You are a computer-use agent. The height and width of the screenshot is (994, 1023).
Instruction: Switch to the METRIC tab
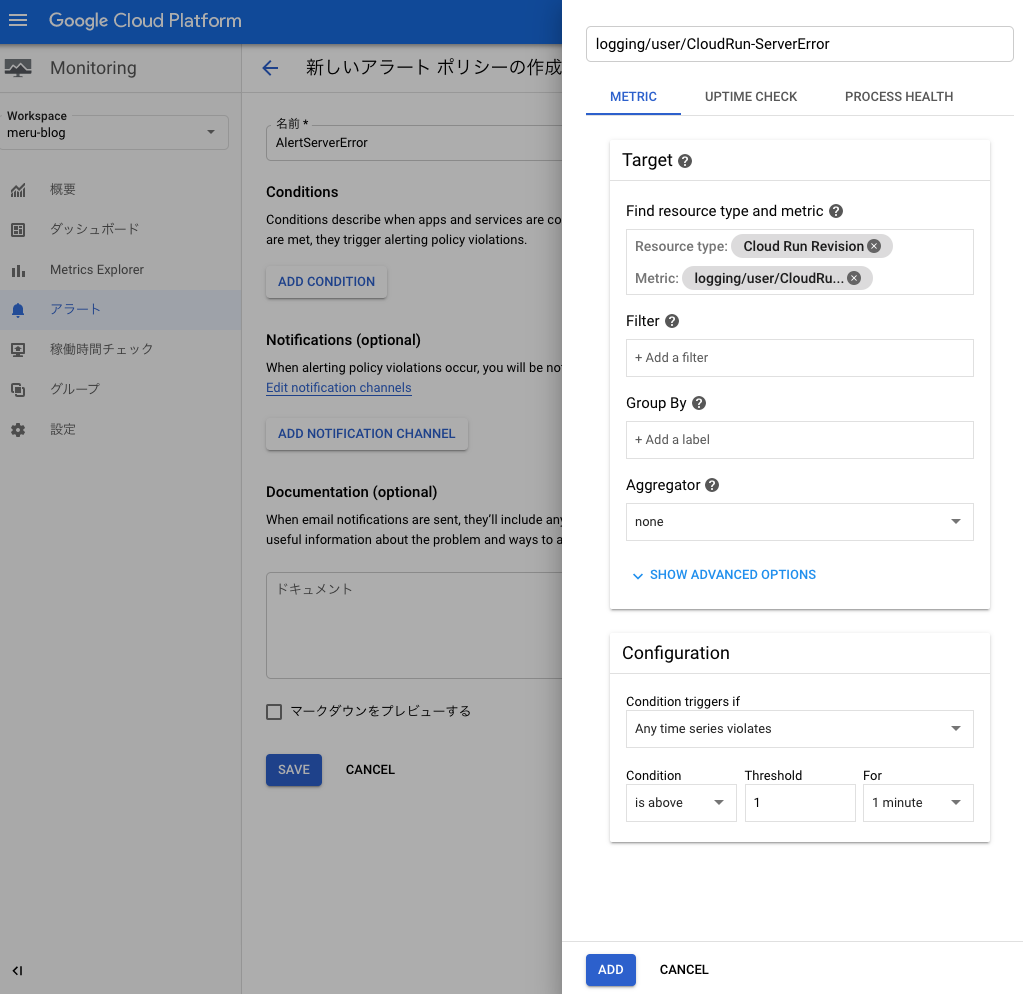[633, 97]
